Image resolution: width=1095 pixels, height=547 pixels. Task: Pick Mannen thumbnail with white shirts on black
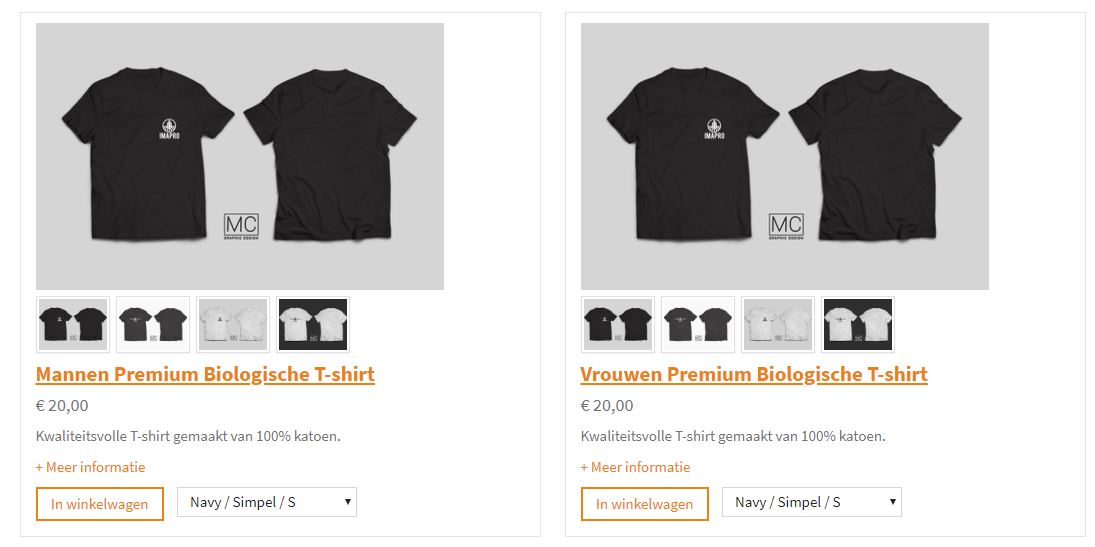coord(313,325)
